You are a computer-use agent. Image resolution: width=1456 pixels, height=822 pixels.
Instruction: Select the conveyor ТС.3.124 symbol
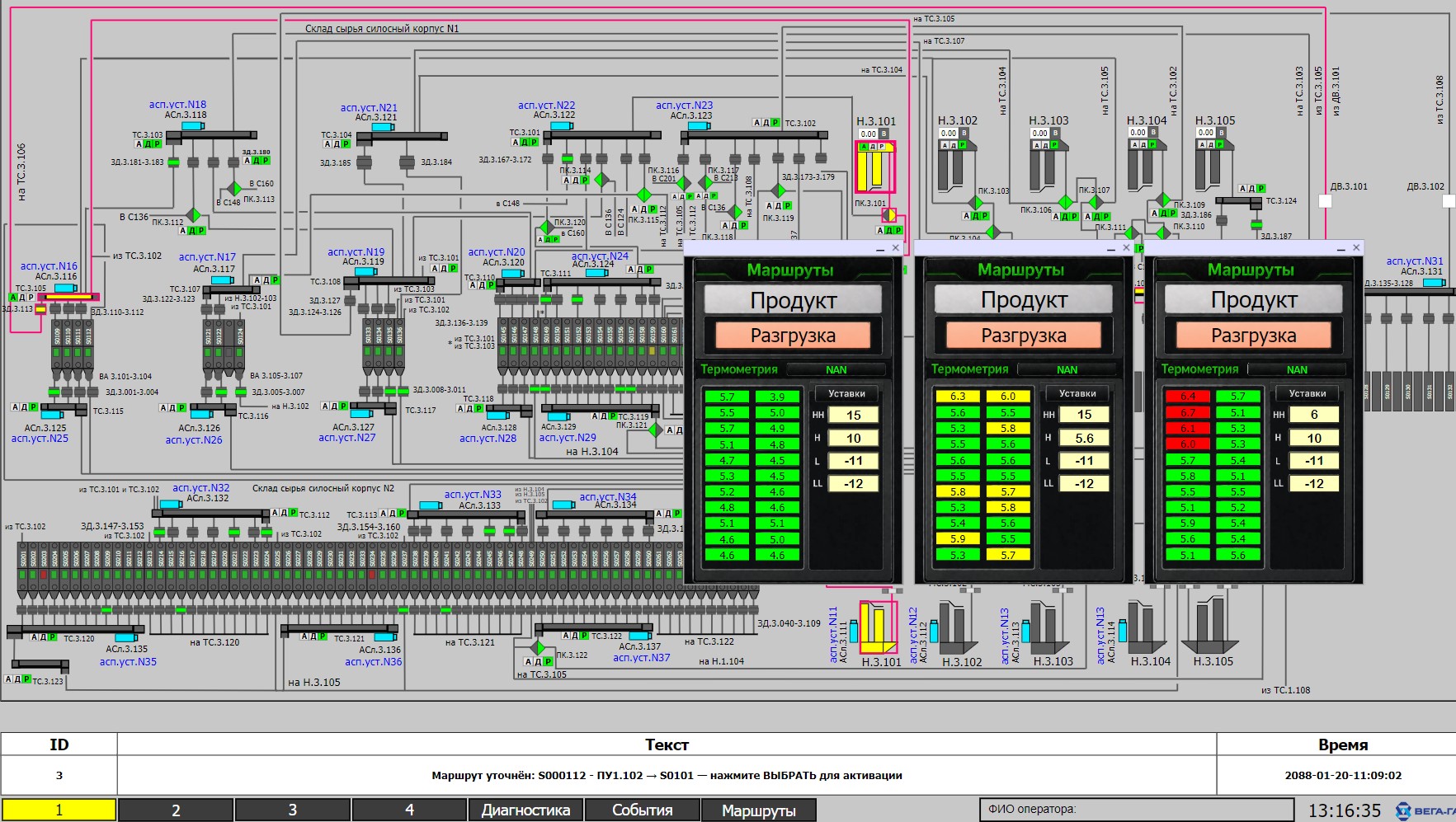(1237, 201)
